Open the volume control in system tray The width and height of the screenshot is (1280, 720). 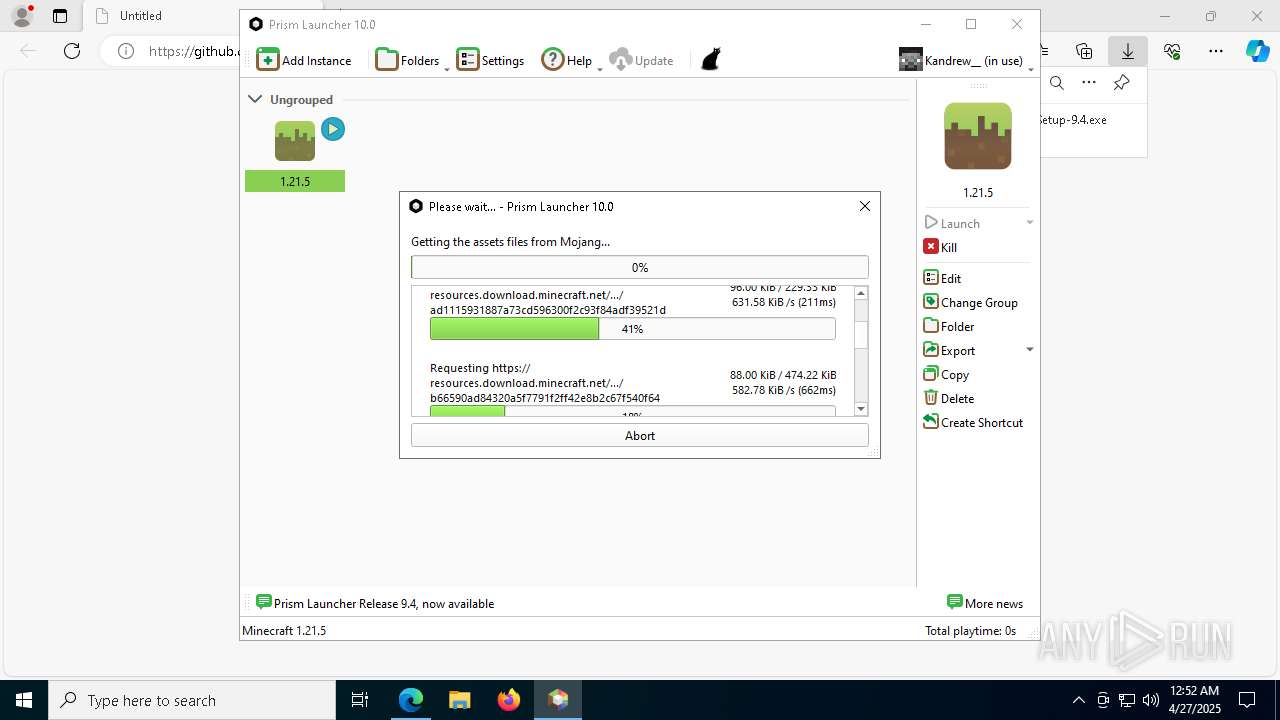[1150, 700]
